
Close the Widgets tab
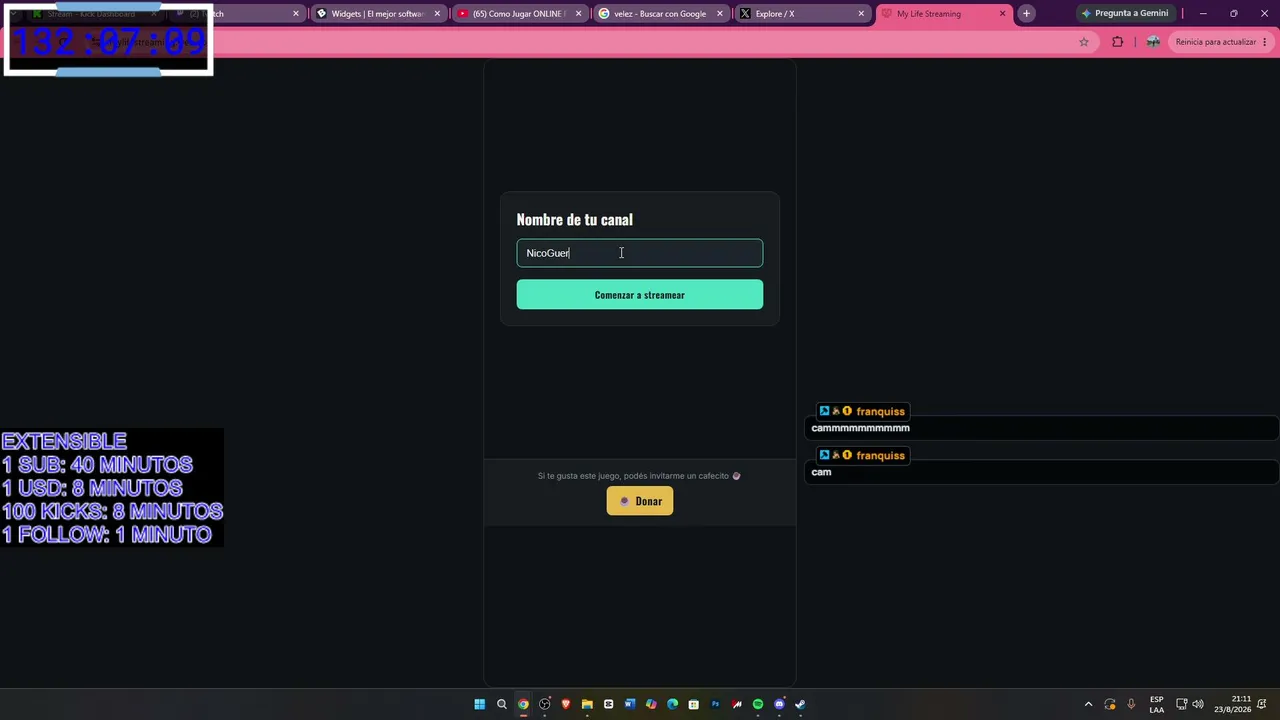tap(437, 14)
